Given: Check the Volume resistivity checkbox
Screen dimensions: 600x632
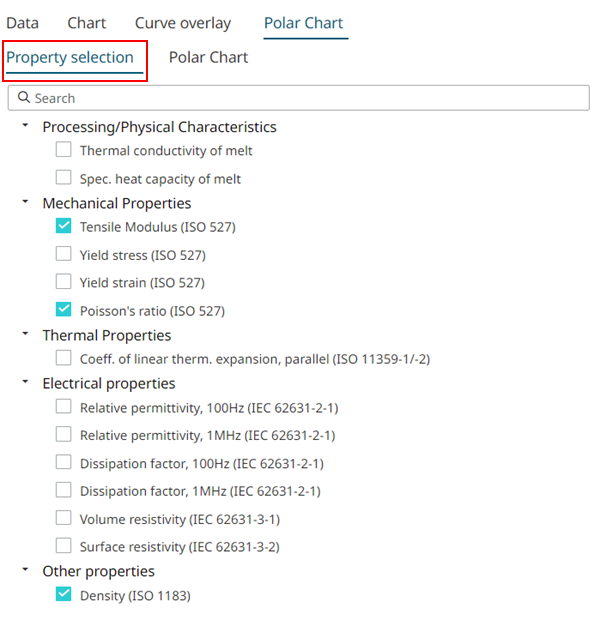Looking at the screenshot, I should (64, 519).
